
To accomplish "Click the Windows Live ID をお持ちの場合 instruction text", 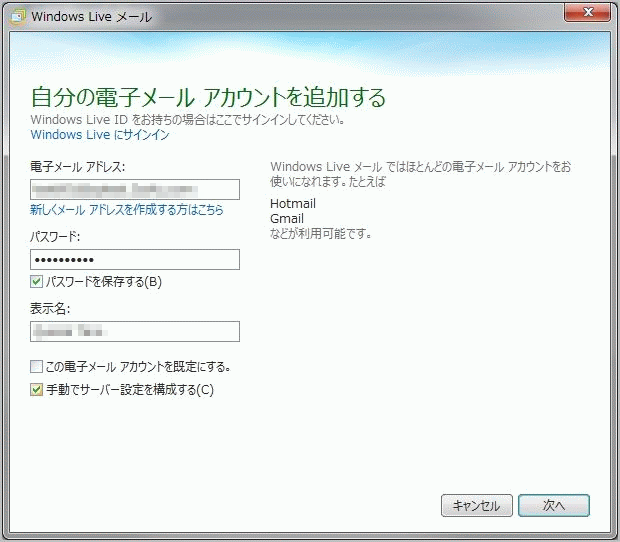I will [x=188, y=119].
